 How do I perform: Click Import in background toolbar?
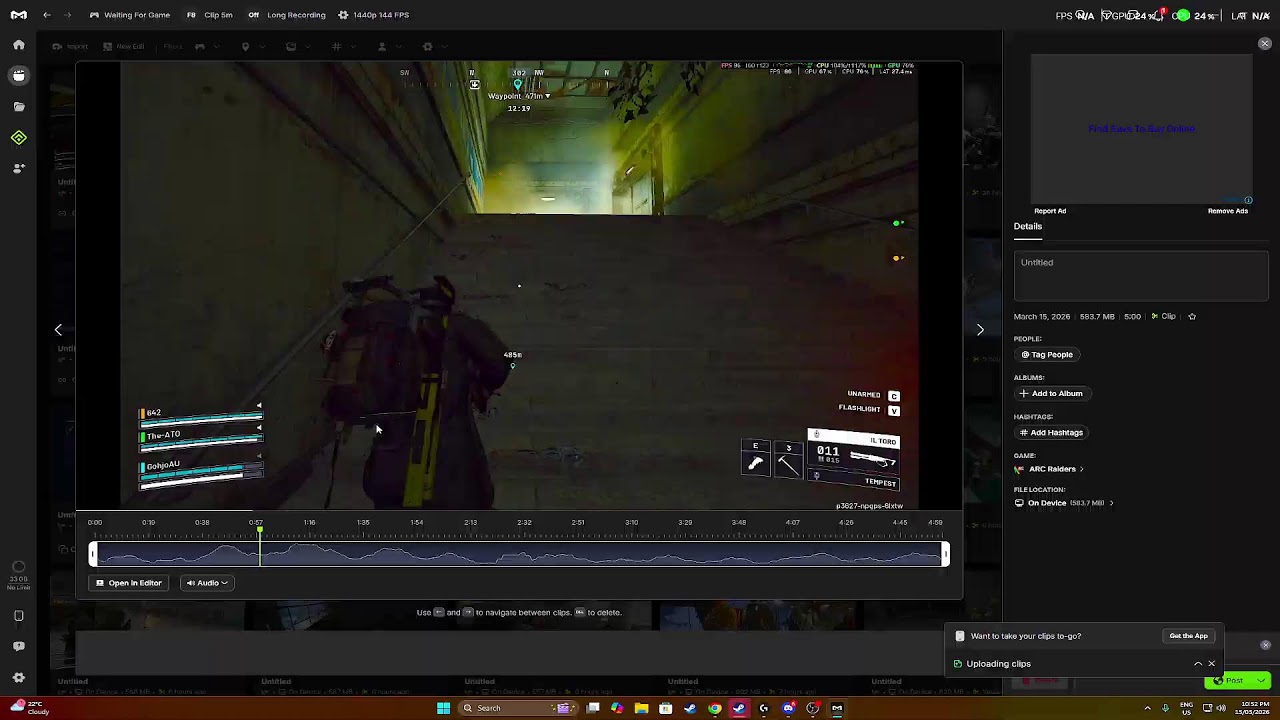[70, 46]
